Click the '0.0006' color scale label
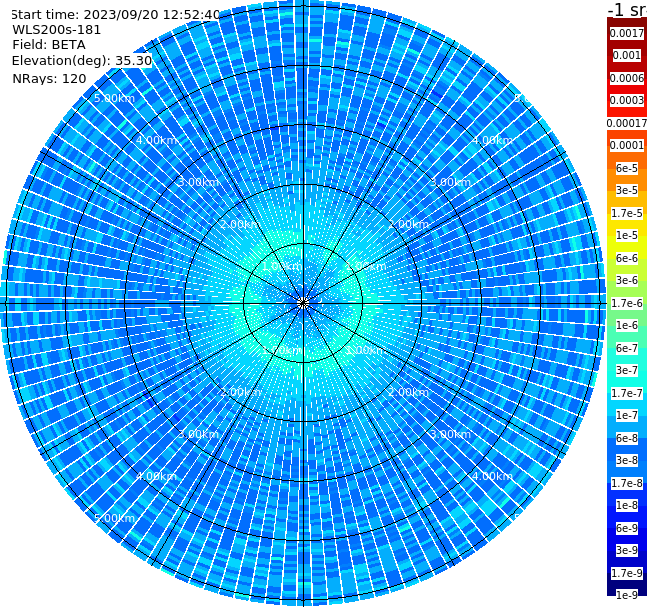Viewport: 647px width, 607px height. point(627,78)
